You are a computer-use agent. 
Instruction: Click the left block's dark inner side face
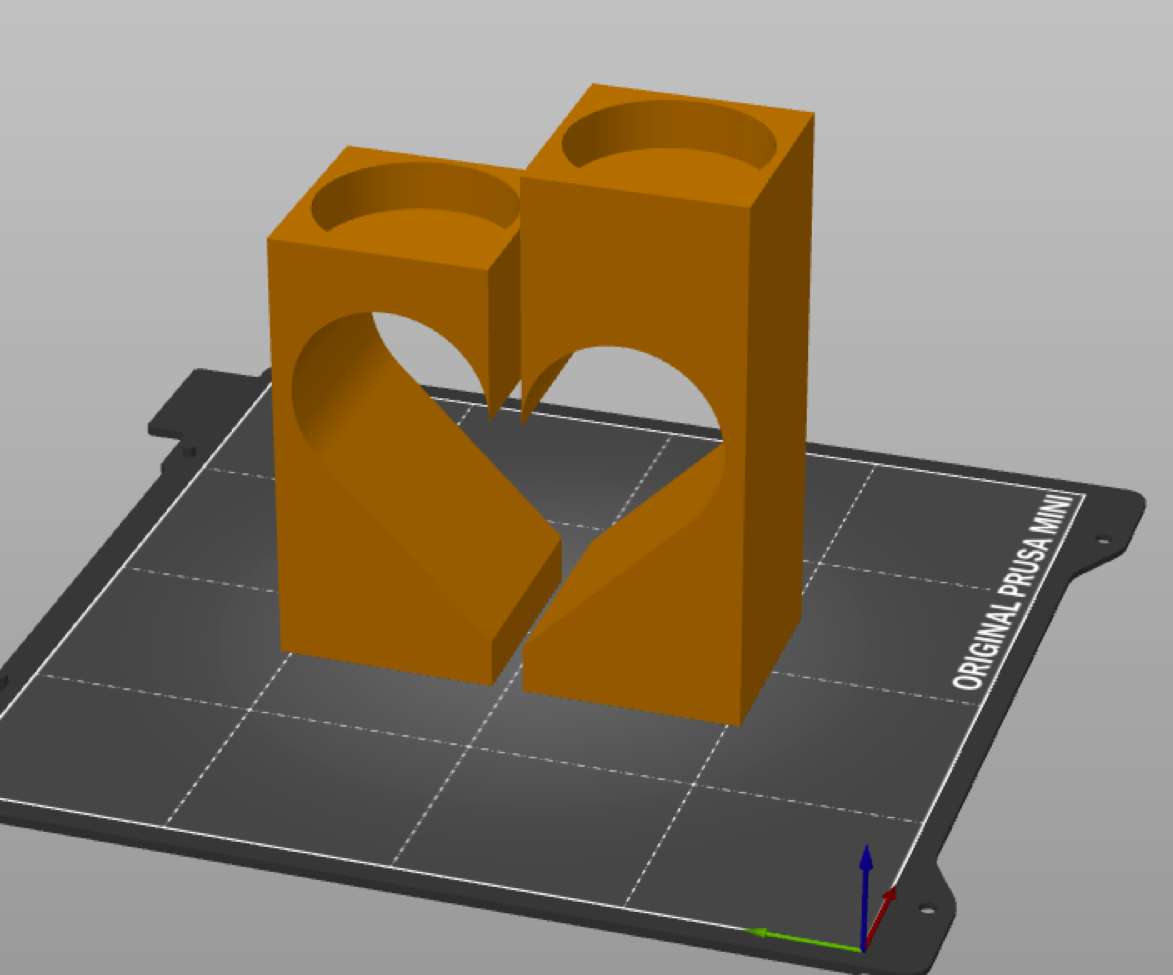coord(503,320)
